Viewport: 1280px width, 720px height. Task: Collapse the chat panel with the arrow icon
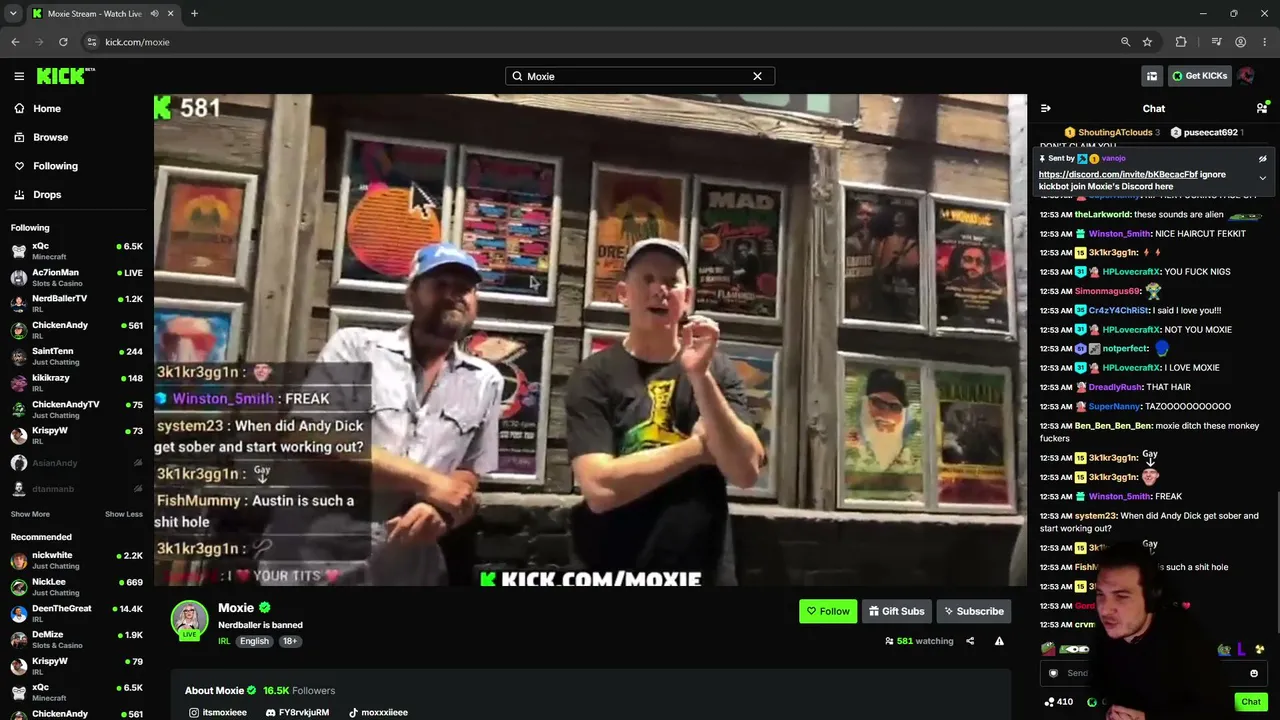1045,108
